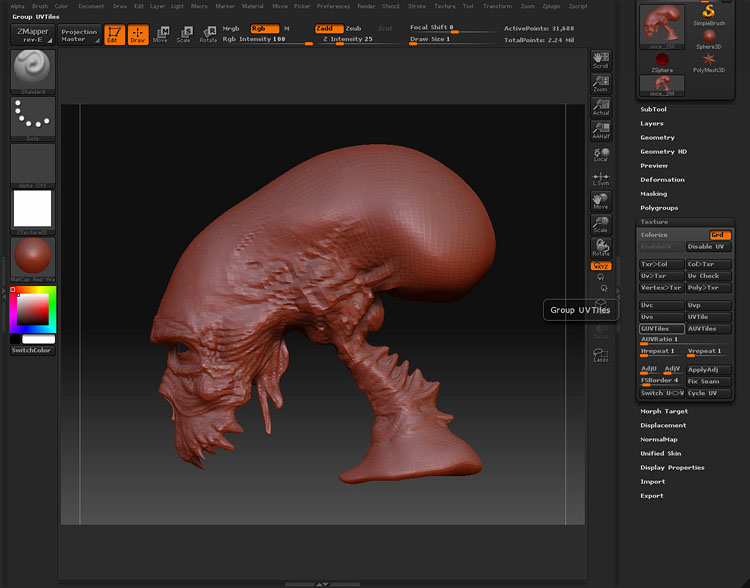This screenshot has height=588, width=750.
Task: Open the Texture menu
Action: tap(444, 6)
